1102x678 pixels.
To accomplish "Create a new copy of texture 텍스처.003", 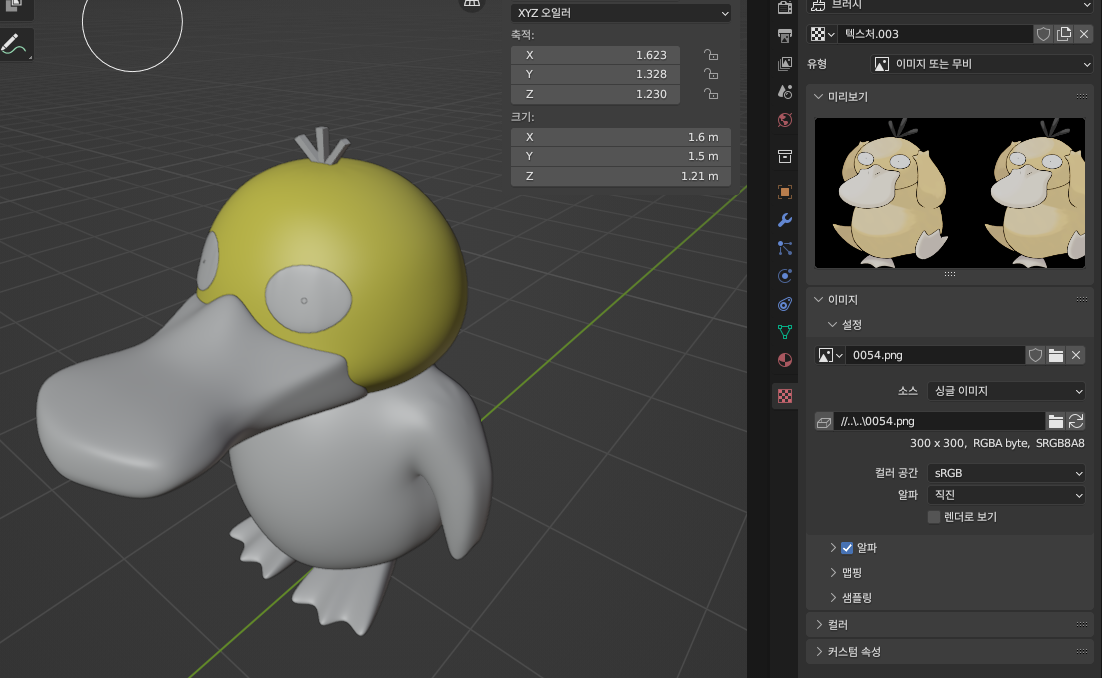I will click(1063, 34).
